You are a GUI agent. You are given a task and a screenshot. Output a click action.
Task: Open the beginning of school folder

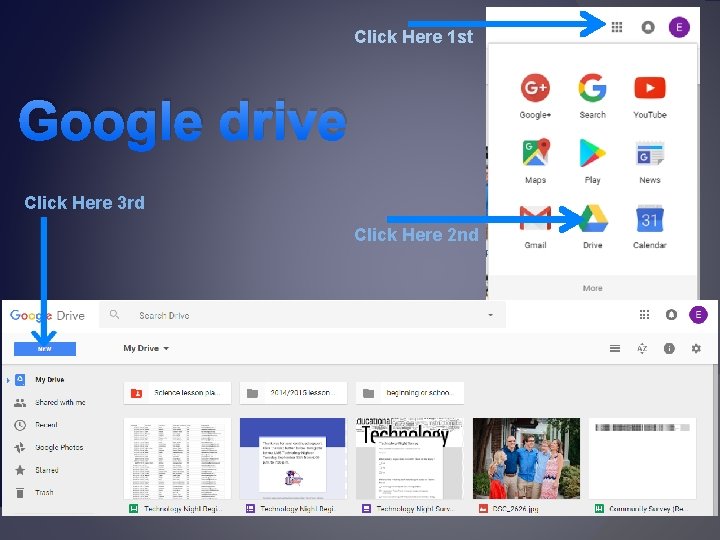[x=410, y=393]
